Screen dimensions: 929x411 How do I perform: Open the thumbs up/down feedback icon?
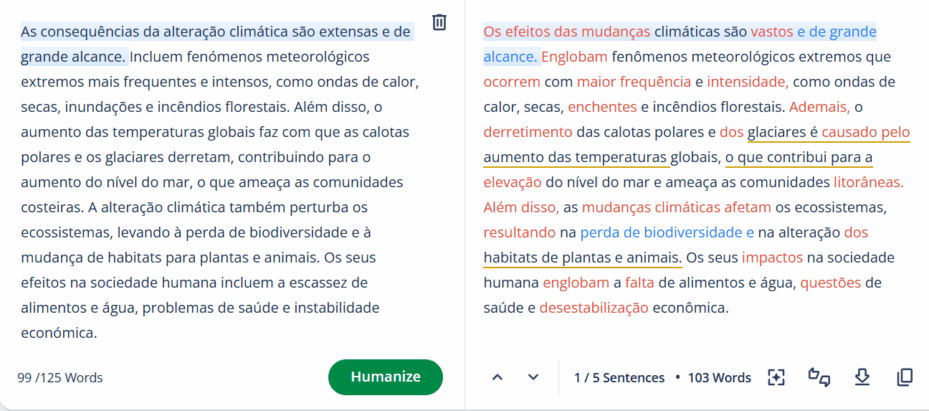[x=819, y=377]
